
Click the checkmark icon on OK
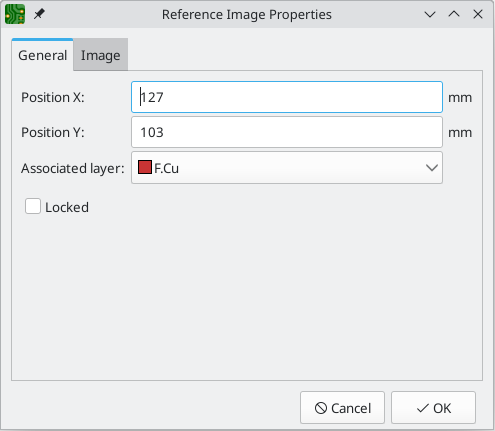pyautogui.click(x=423, y=408)
